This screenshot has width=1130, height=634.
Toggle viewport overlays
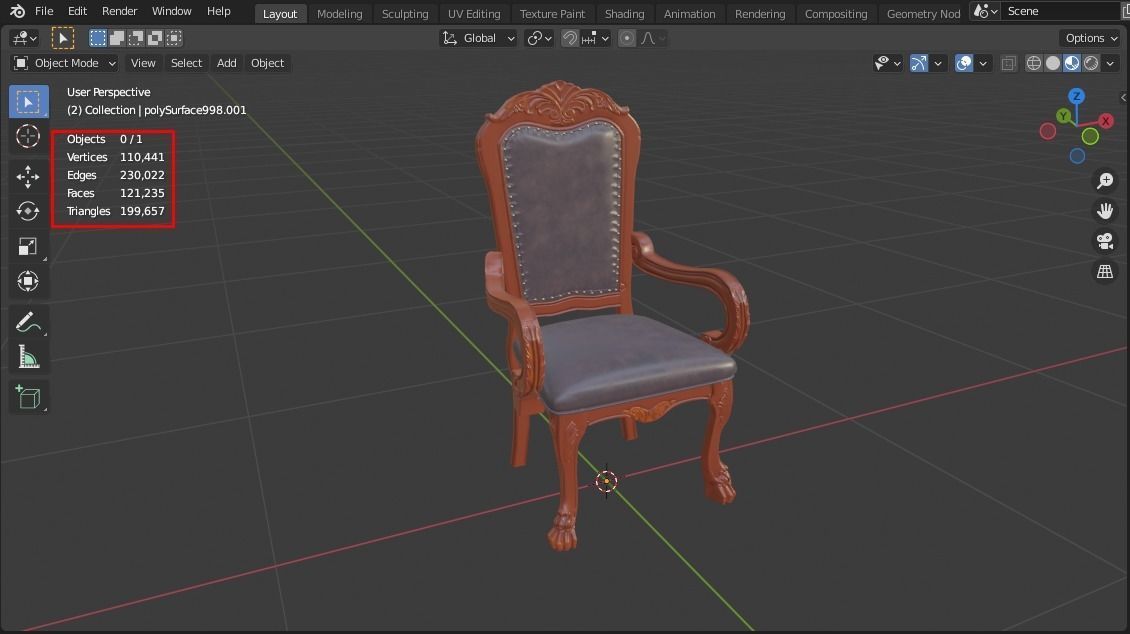964,63
